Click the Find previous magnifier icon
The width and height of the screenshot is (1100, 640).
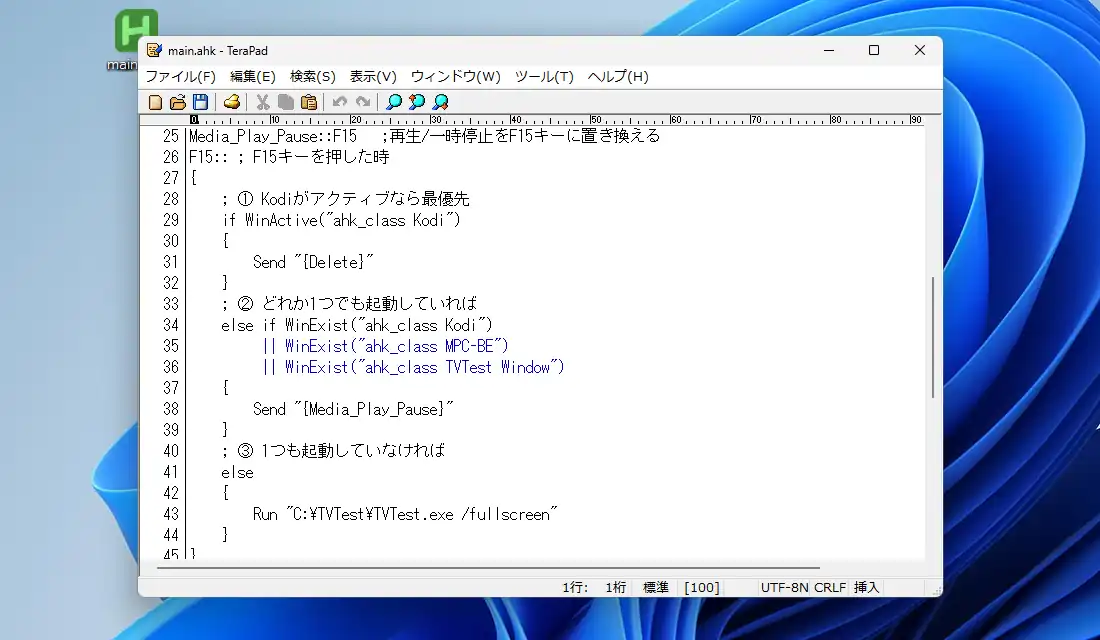coord(417,102)
